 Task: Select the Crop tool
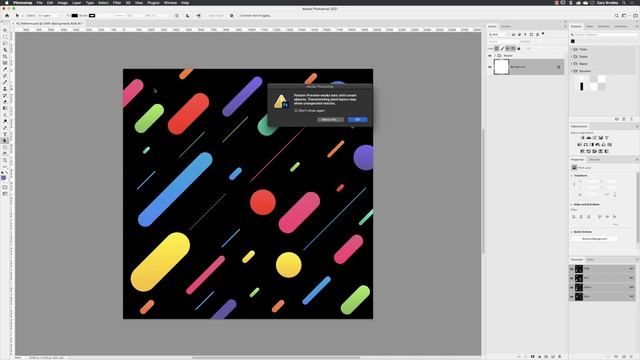pyautogui.click(x=5, y=56)
